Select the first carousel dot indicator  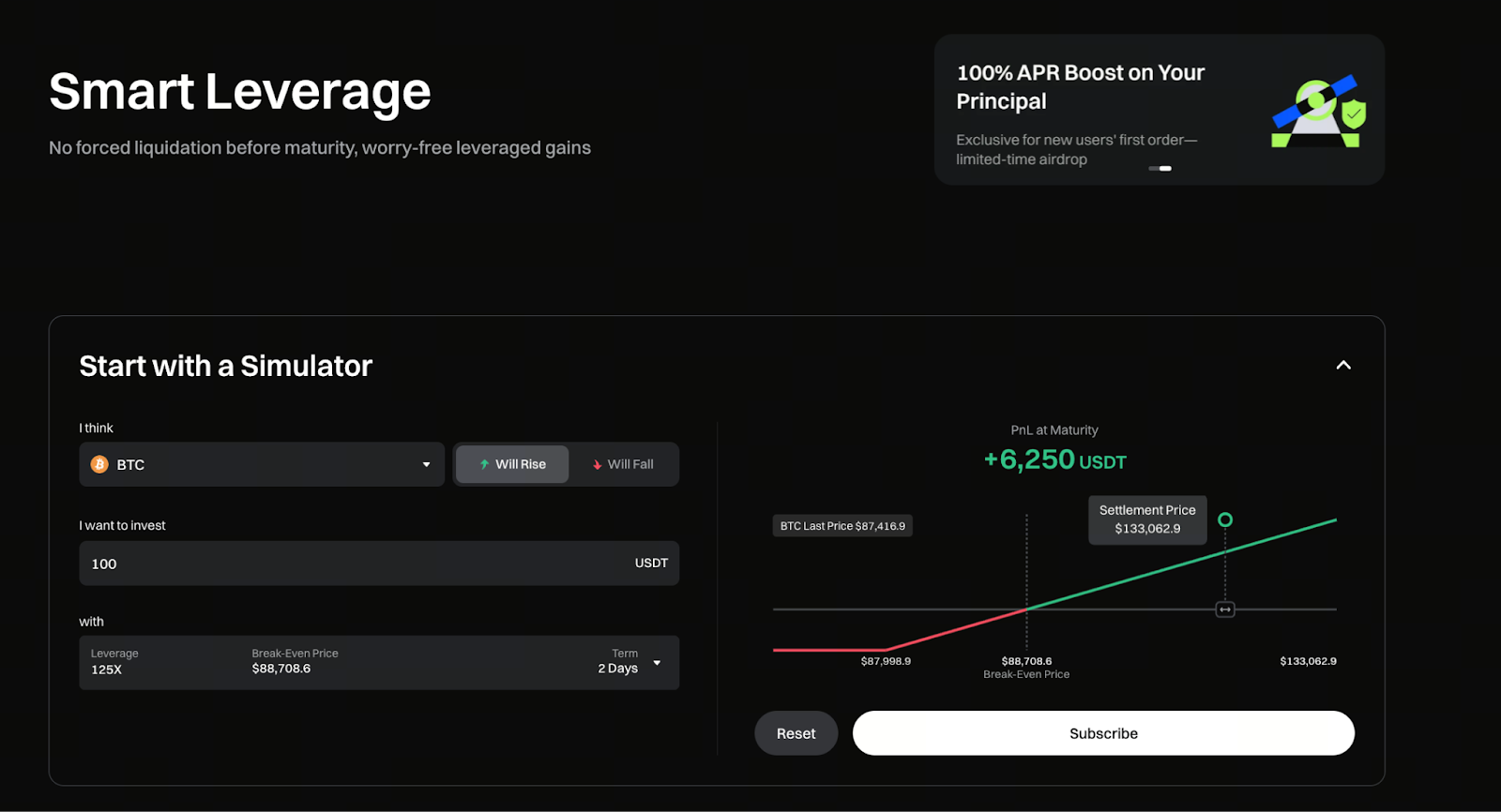[x=1153, y=169]
